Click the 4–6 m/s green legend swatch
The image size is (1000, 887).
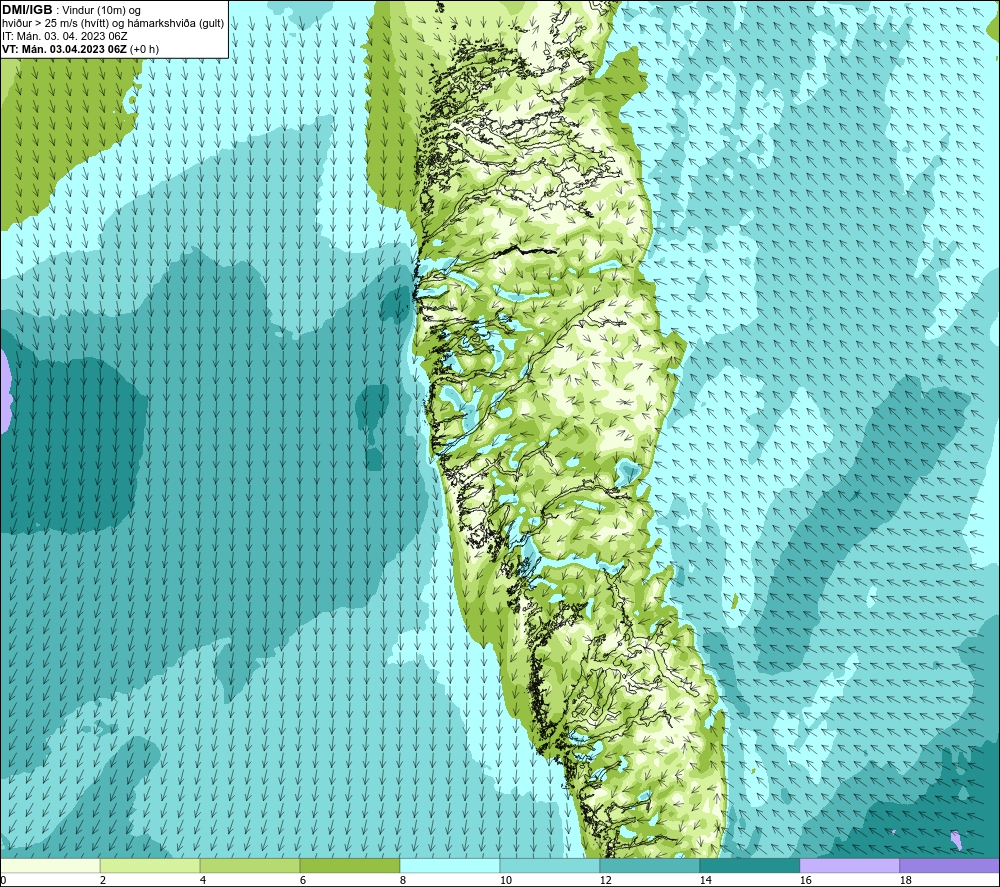pos(250,865)
